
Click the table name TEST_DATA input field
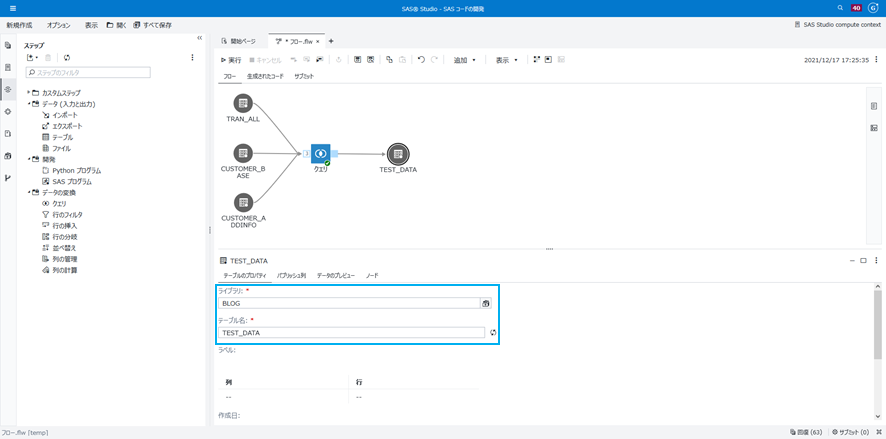pos(351,333)
